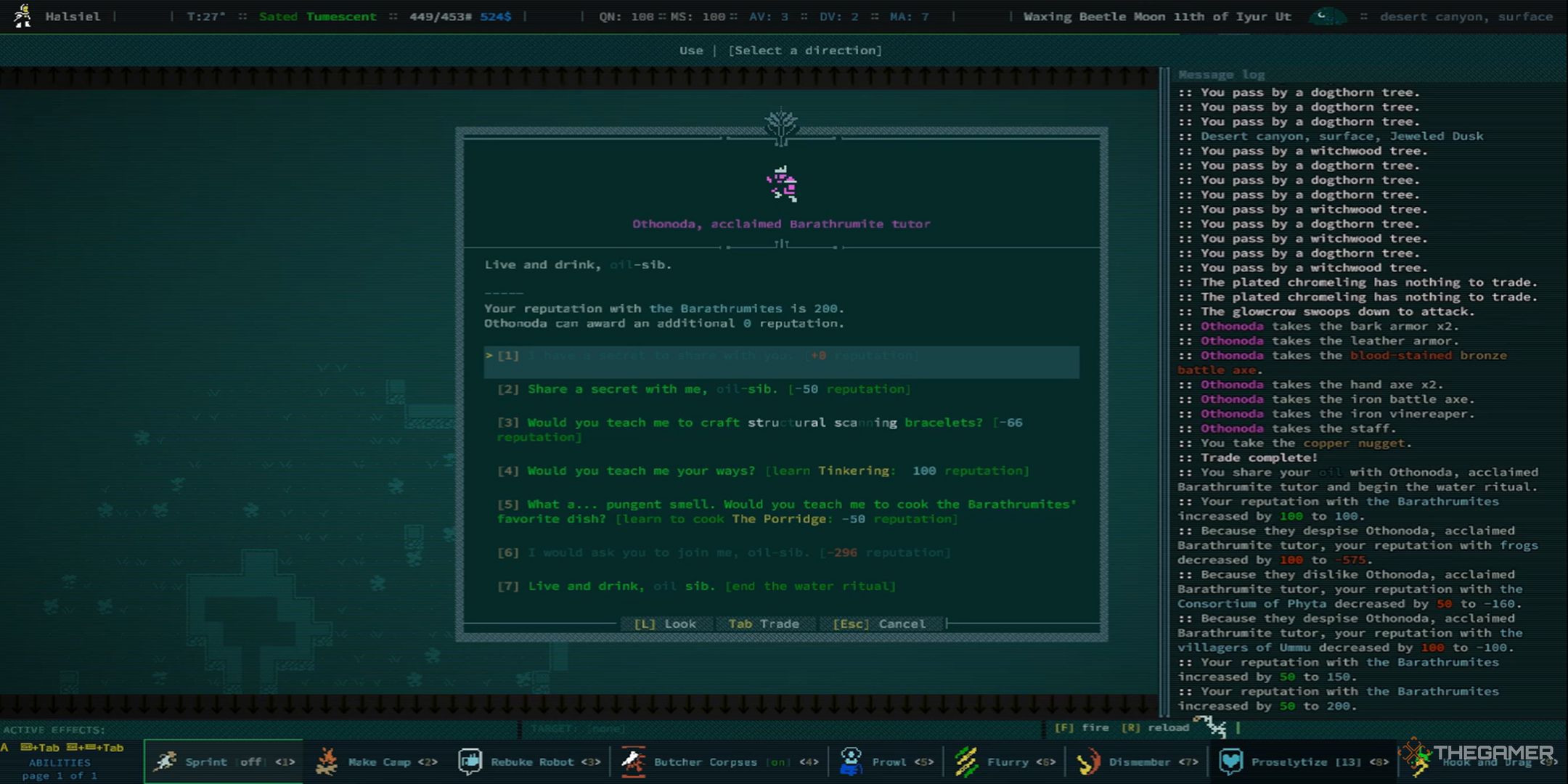Image resolution: width=1568 pixels, height=784 pixels.
Task: Cancel the current dialog
Action: (876, 623)
